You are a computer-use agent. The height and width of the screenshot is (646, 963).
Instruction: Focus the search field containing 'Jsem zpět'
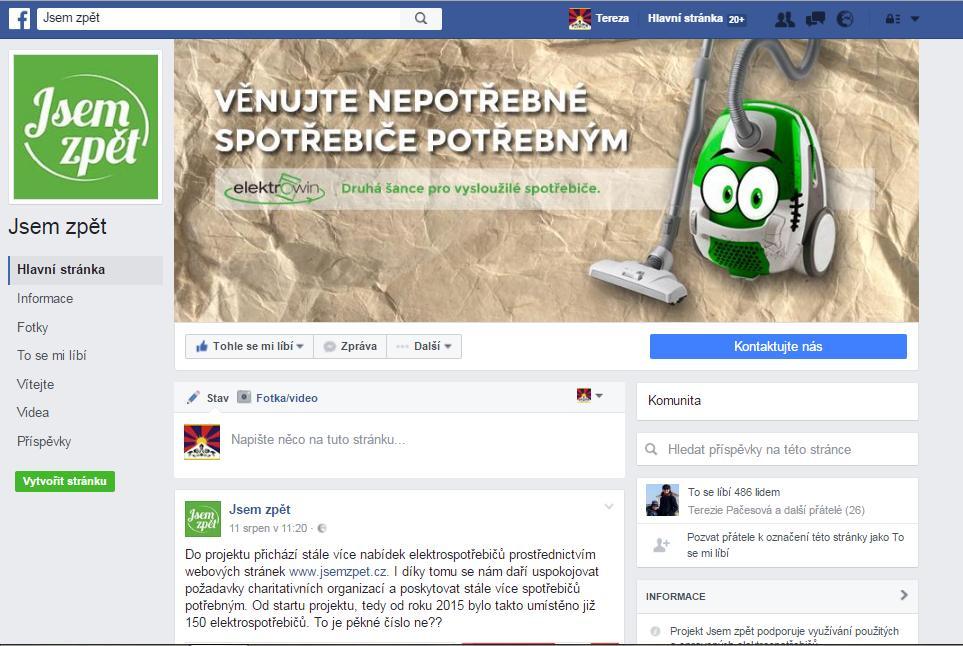[219, 18]
